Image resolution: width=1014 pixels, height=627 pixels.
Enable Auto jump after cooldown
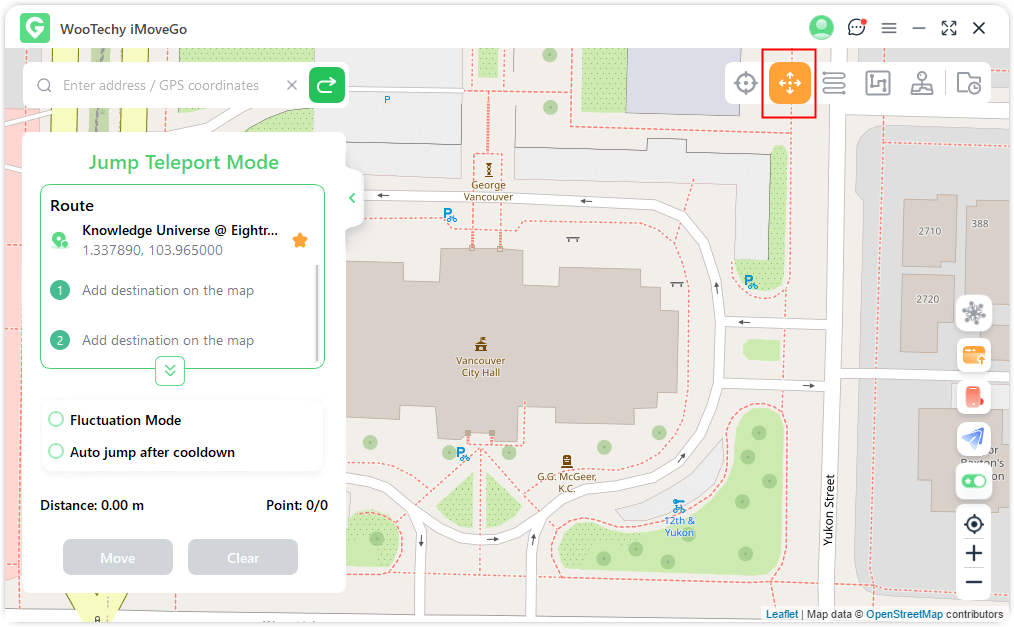tap(56, 452)
